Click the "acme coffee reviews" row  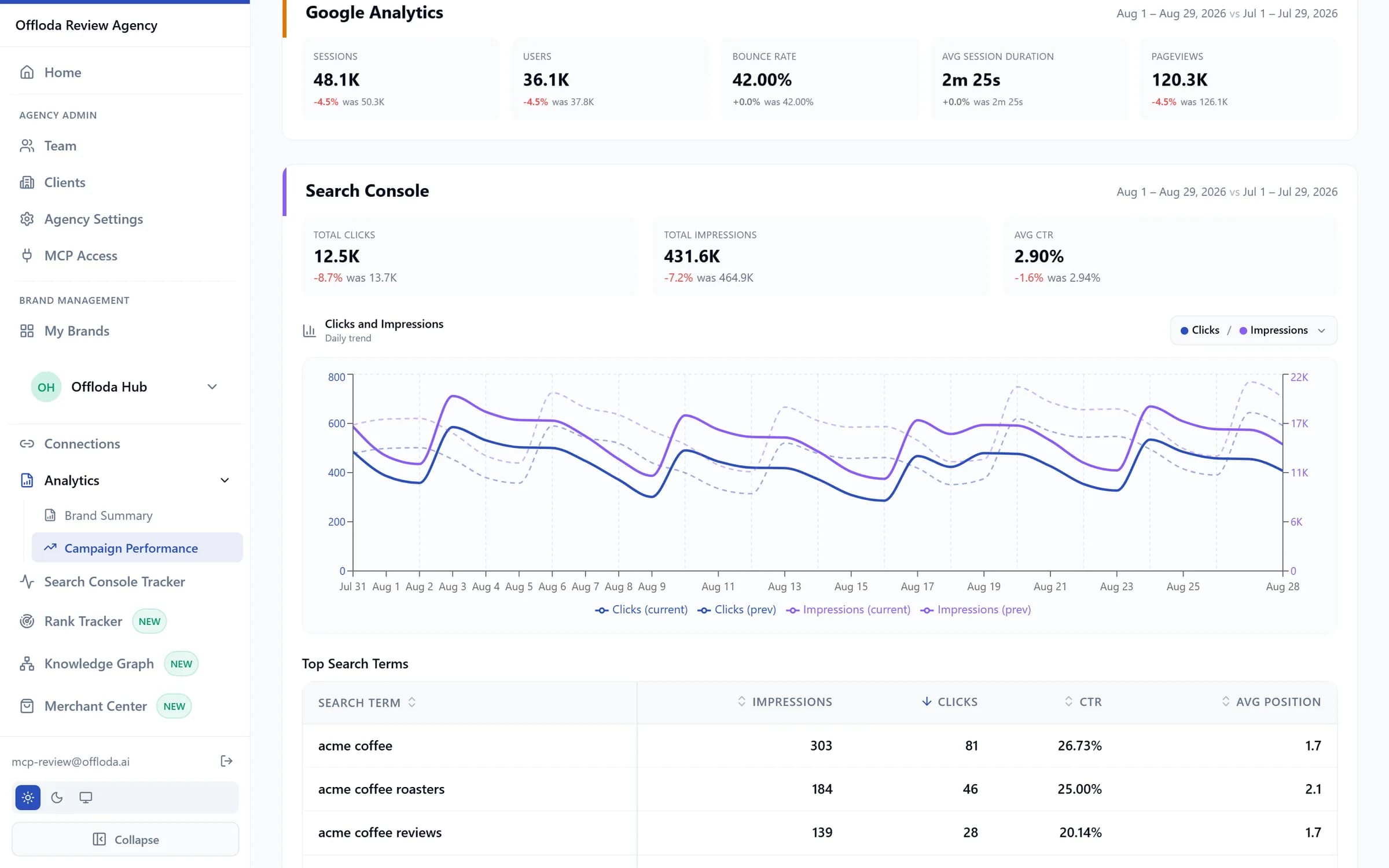point(820,832)
